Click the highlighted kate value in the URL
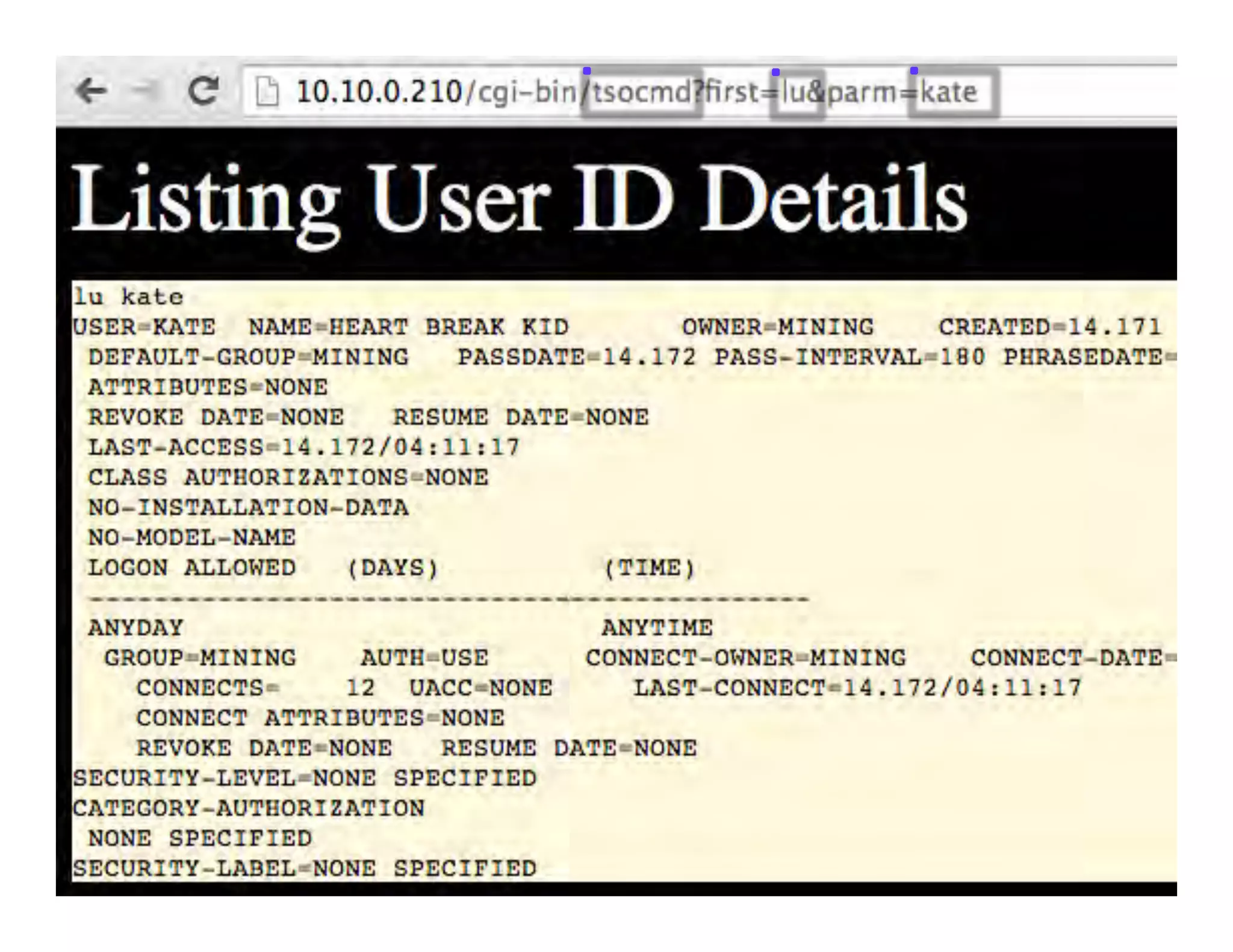The width and height of the screenshot is (1233, 952). pyautogui.click(x=949, y=92)
